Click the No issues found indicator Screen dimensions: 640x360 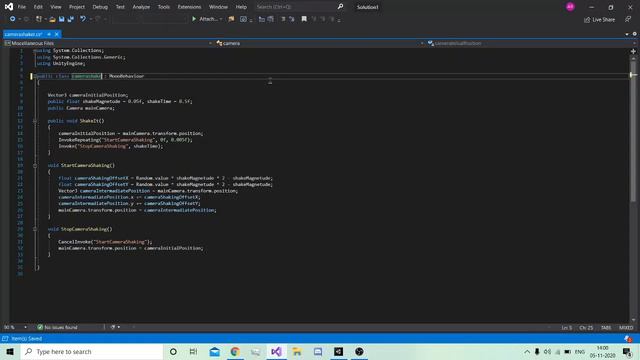pos(58,327)
